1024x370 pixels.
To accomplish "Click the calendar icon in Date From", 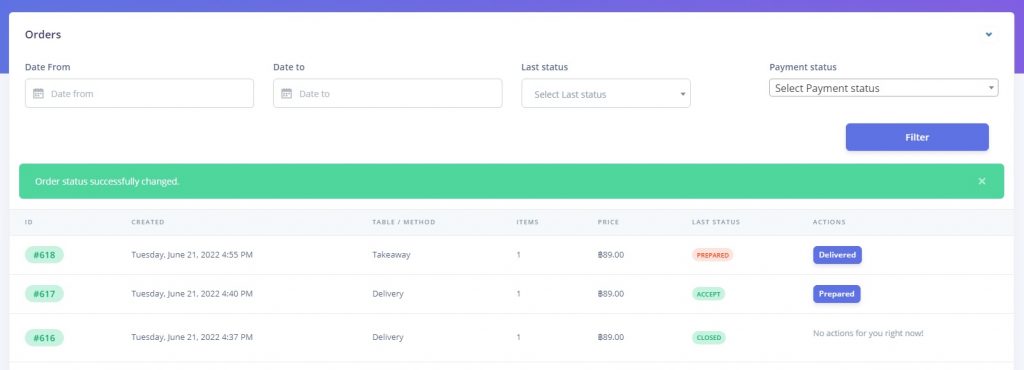I will [x=39, y=94].
